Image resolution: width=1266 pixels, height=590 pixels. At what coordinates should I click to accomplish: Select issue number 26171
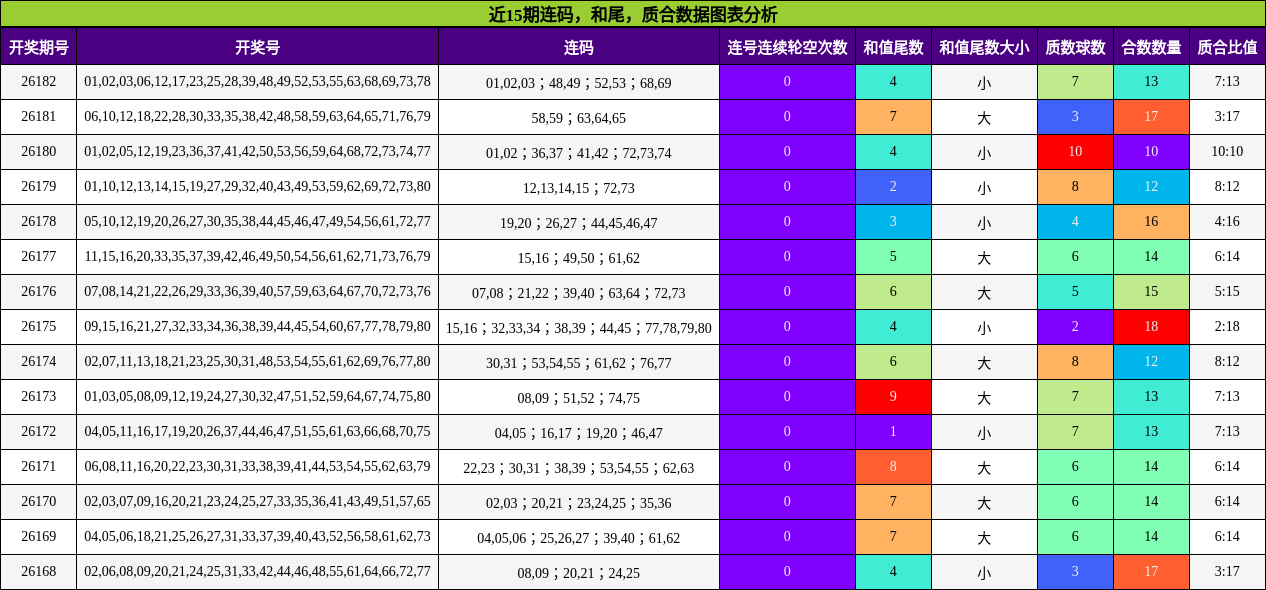(x=39, y=467)
